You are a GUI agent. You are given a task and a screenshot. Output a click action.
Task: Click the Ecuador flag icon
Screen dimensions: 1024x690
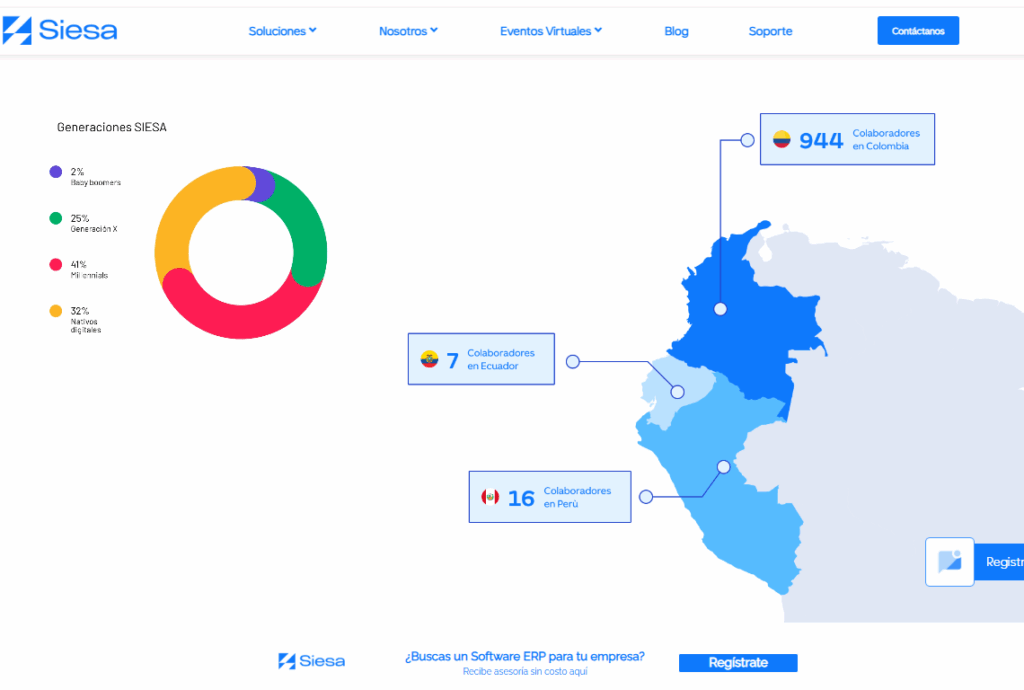coord(429,359)
